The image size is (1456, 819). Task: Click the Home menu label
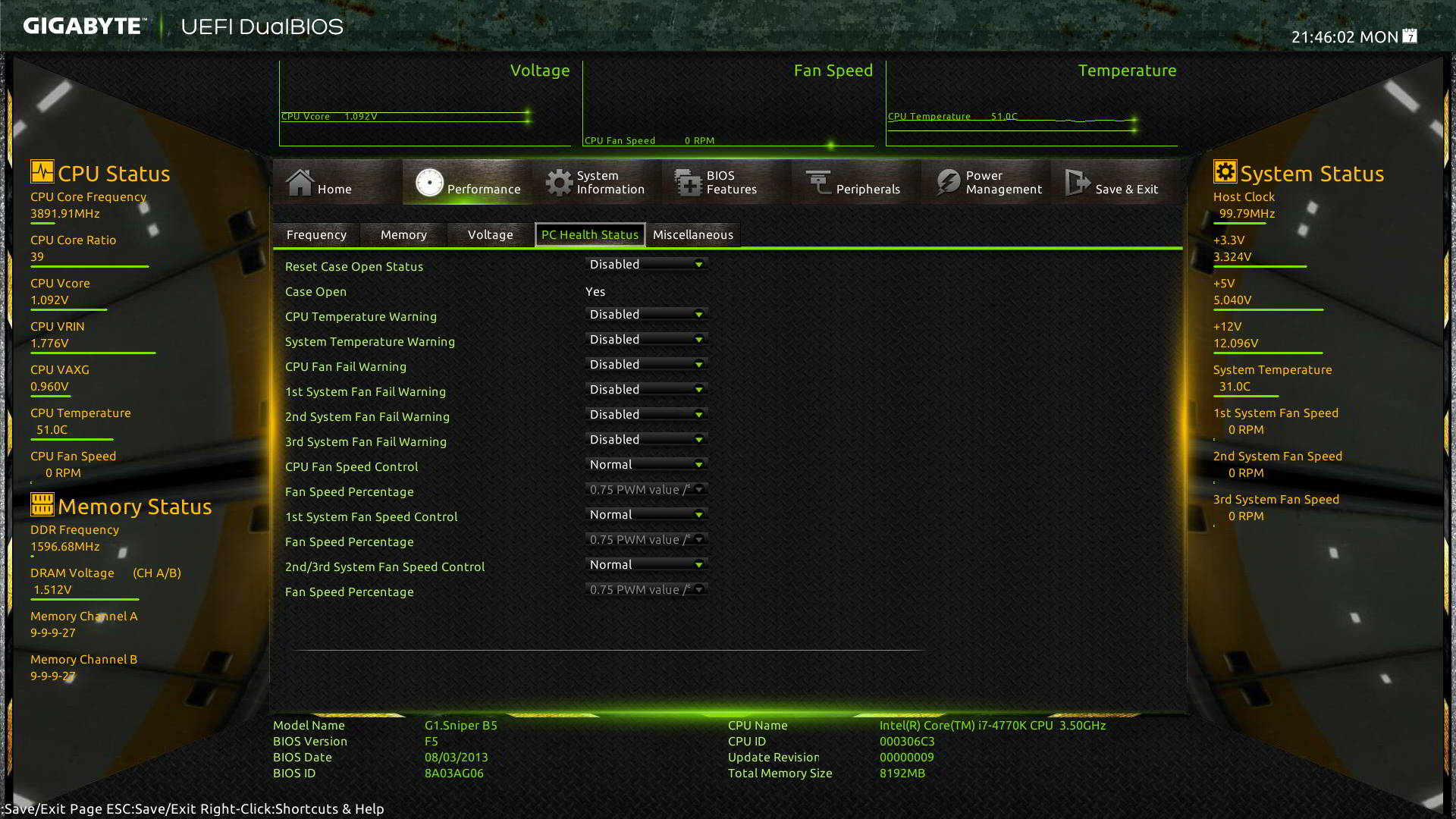click(334, 189)
